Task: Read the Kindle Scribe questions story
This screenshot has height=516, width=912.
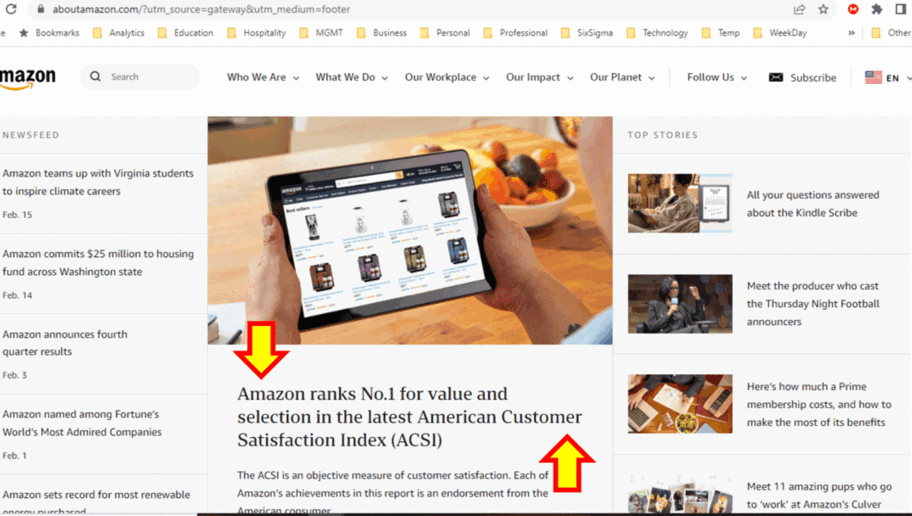Action: click(x=813, y=204)
